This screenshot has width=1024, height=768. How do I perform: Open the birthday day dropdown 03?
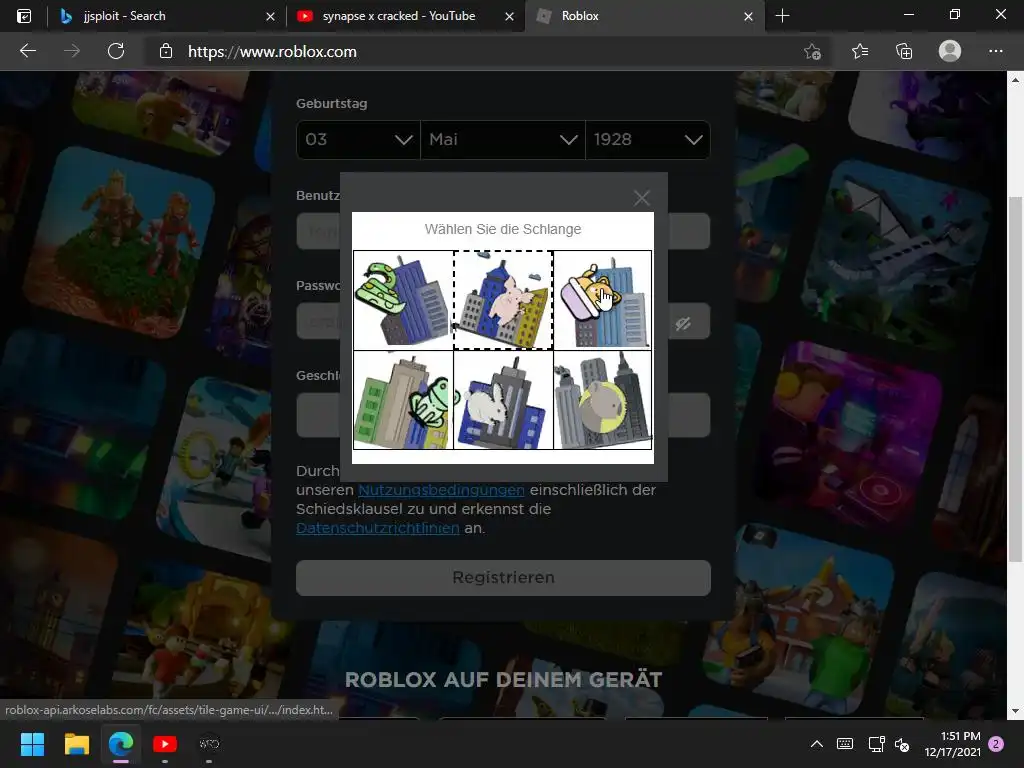[359, 140]
